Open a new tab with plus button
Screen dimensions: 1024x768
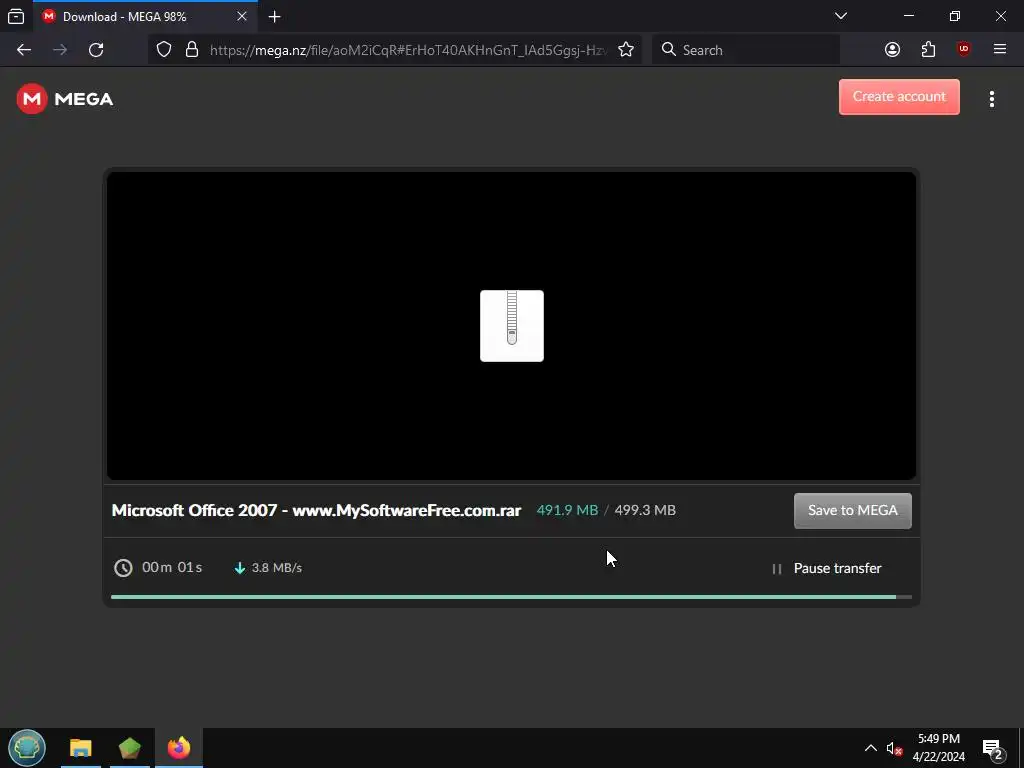tap(274, 17)
